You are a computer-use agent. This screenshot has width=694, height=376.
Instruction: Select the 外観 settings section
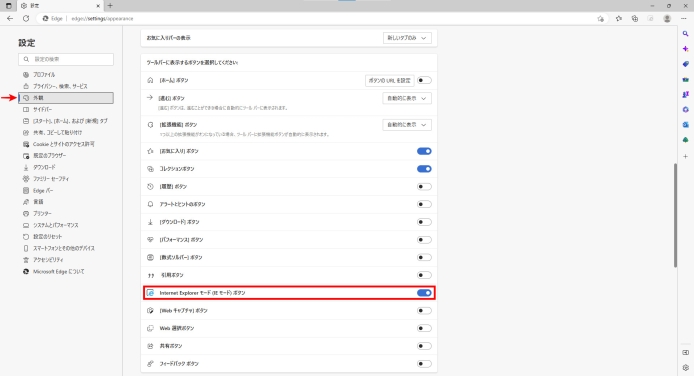[66, 98]
